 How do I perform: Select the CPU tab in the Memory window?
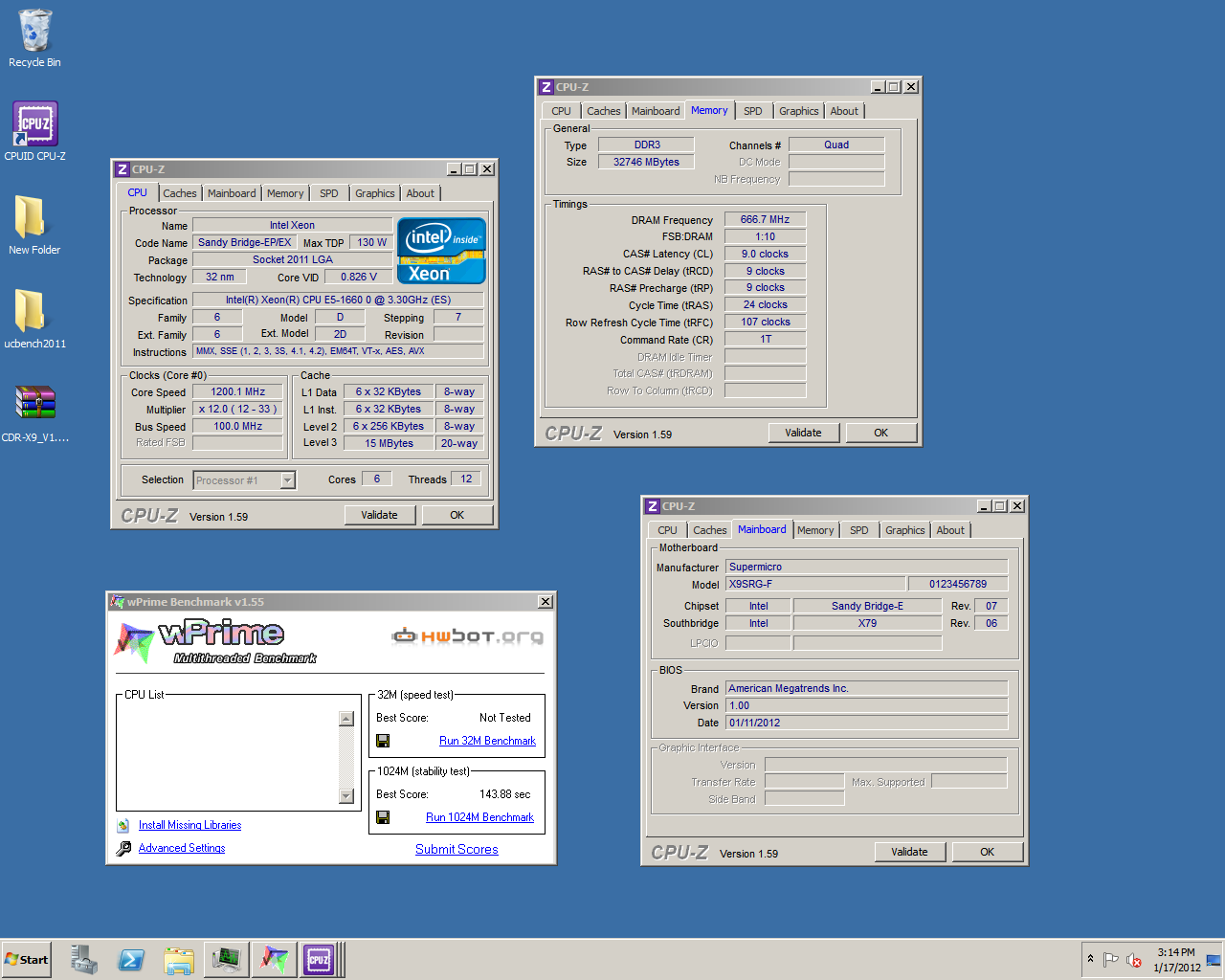tap(562, 111)
